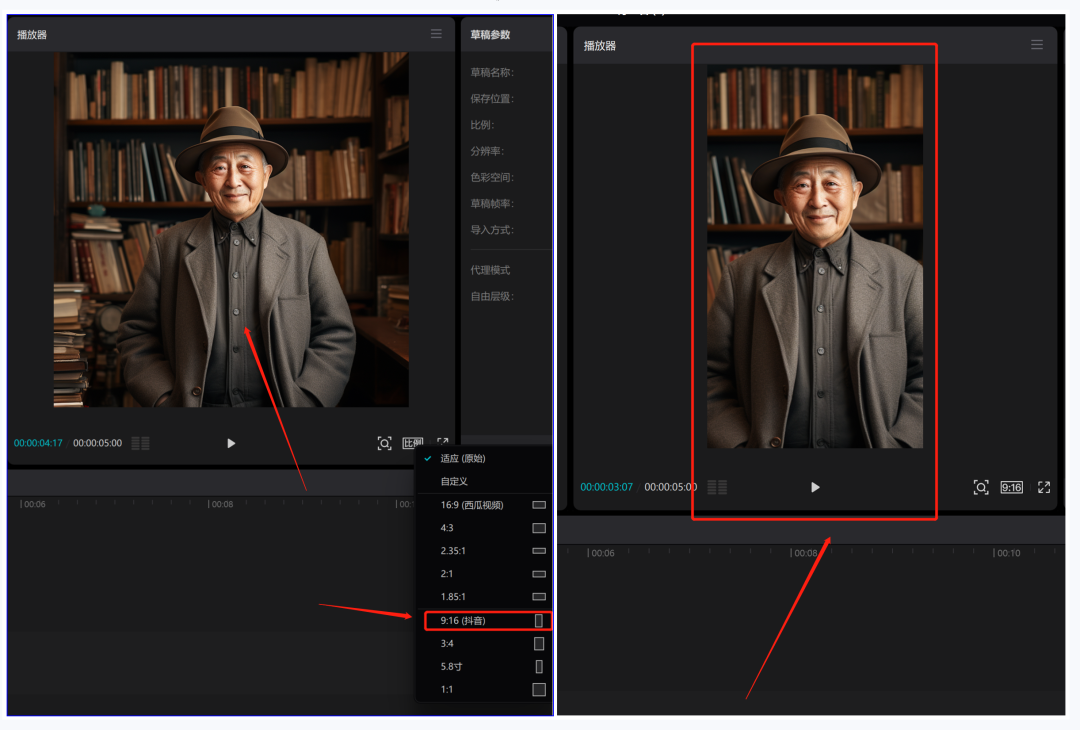Click 草稿参数 panel title
This screenshot has width=1080, height=730.
click(490, 34)
